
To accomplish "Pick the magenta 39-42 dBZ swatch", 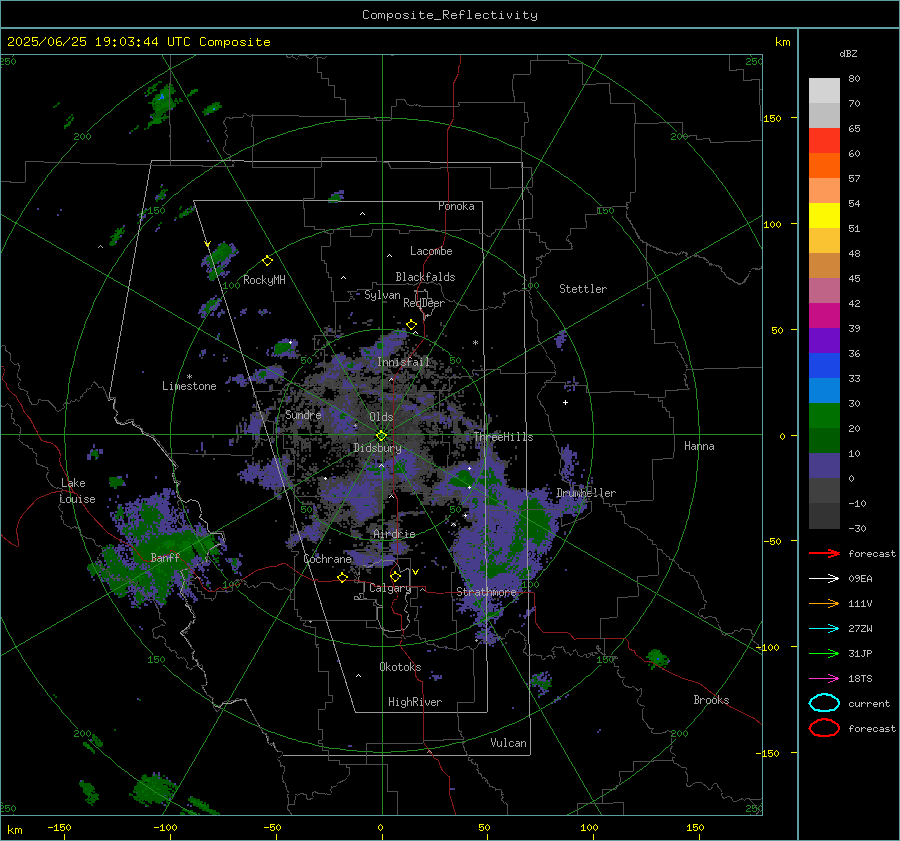I will 824,316.
